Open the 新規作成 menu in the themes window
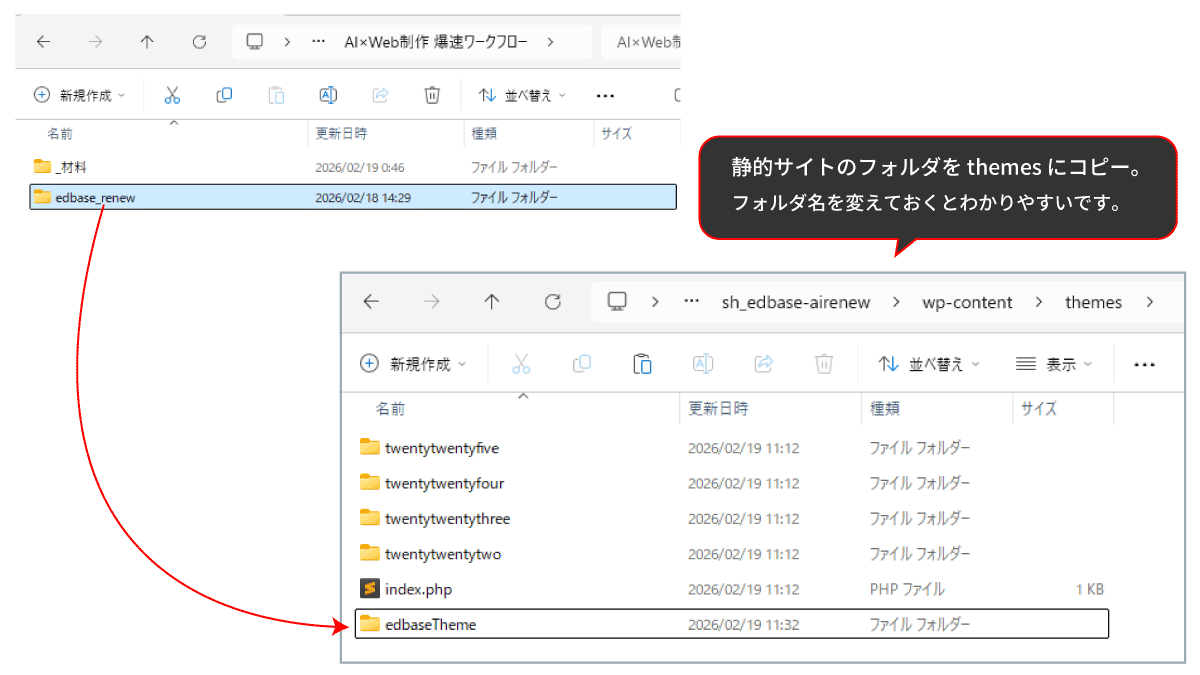The image size is (1200, 675). click(413, 364)
